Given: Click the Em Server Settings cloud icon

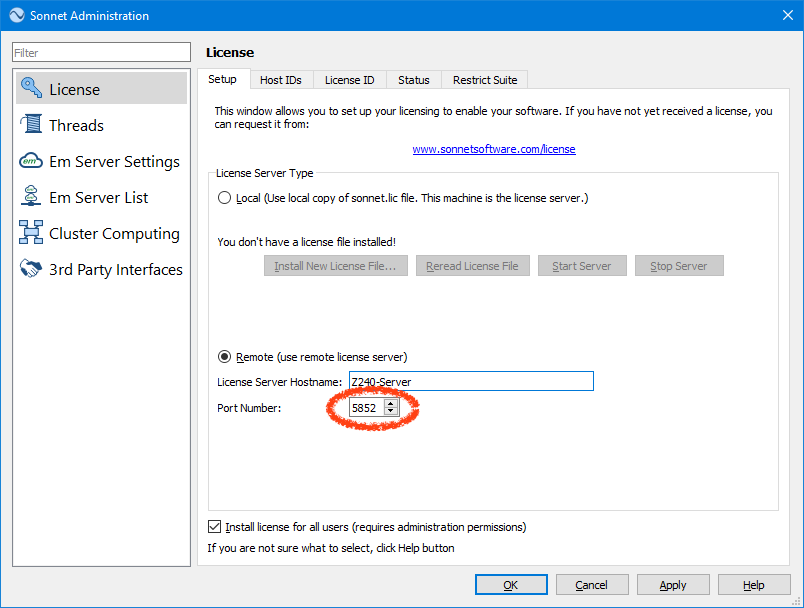Looking at the screenshot, I should point(31,161).
